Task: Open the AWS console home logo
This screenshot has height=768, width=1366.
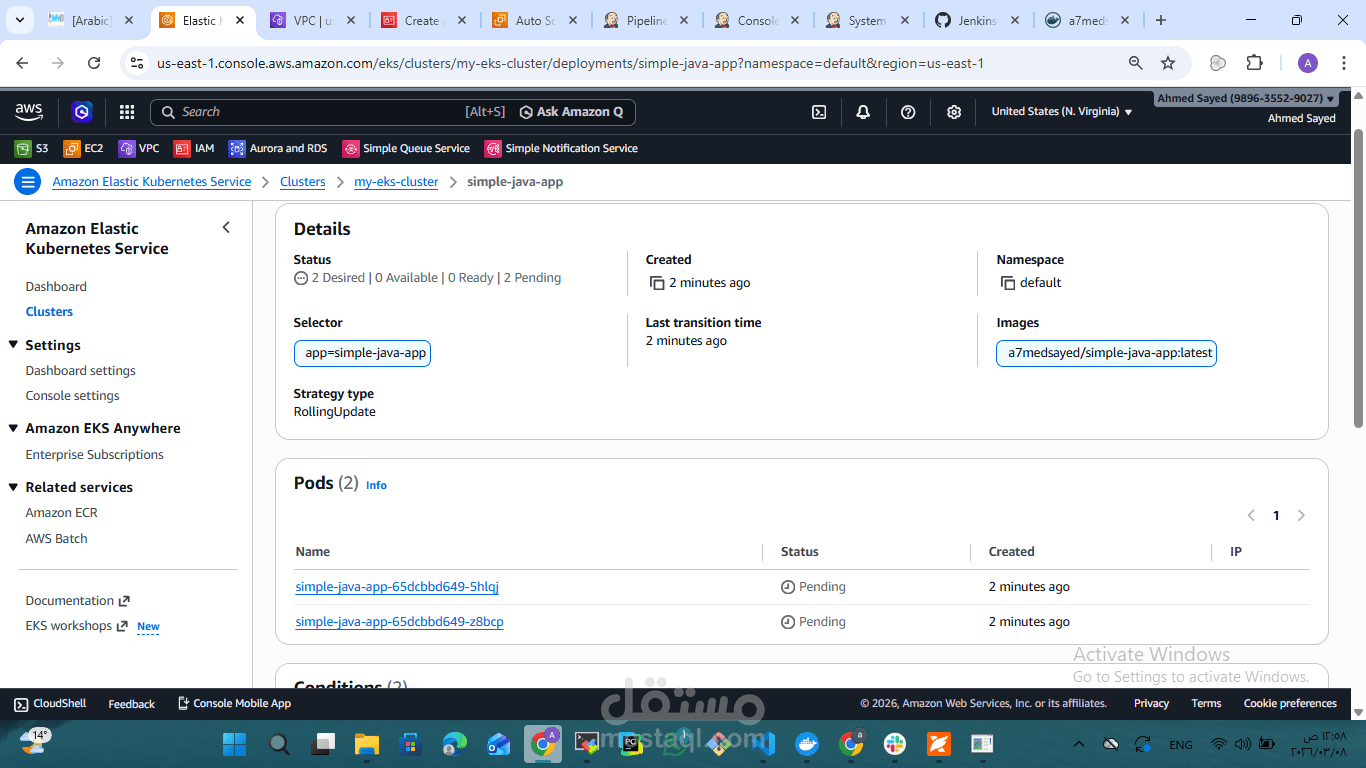Action: pos(29,111)
